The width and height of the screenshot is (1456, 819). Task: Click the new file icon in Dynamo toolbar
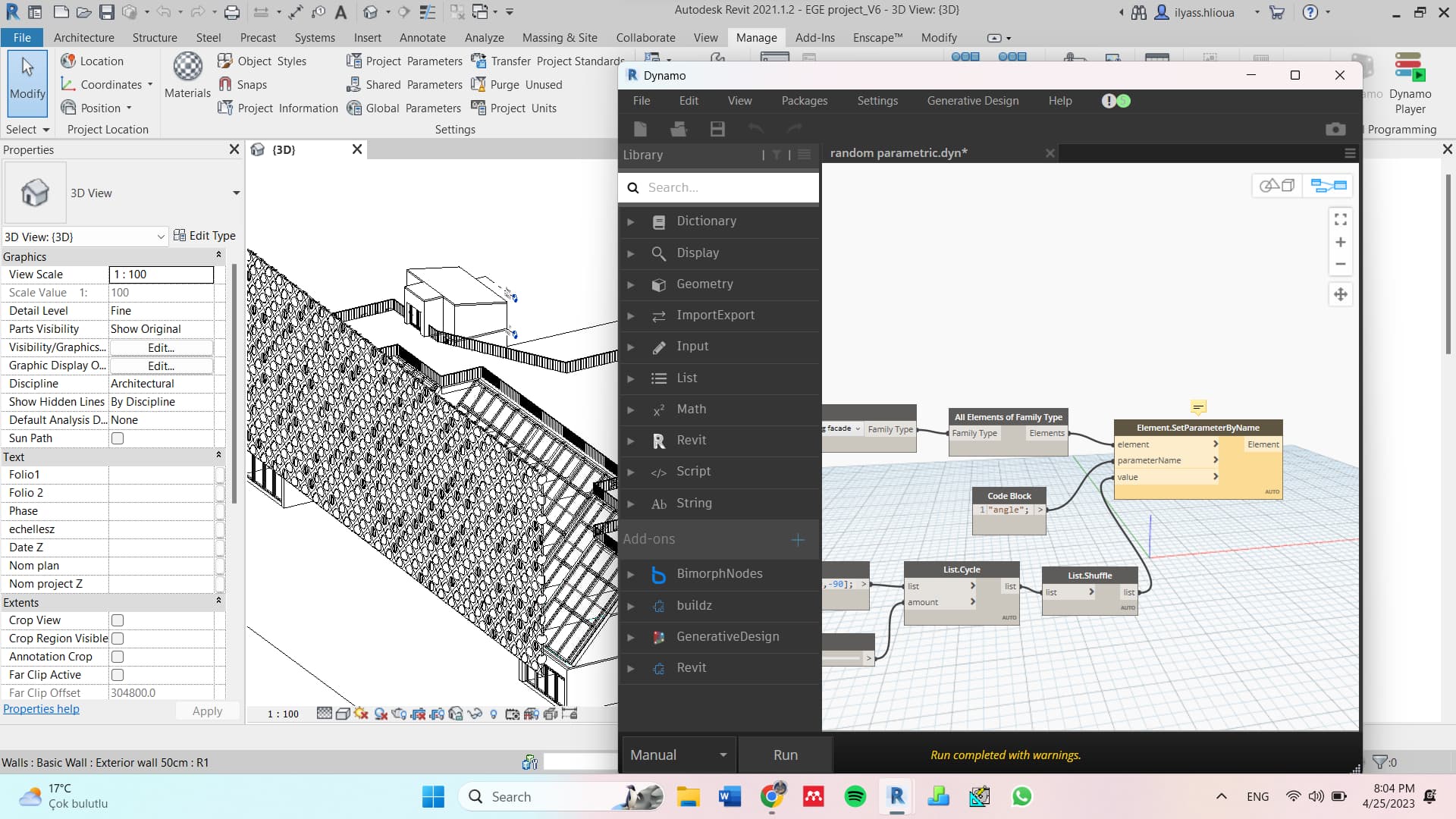coord(640,129)
